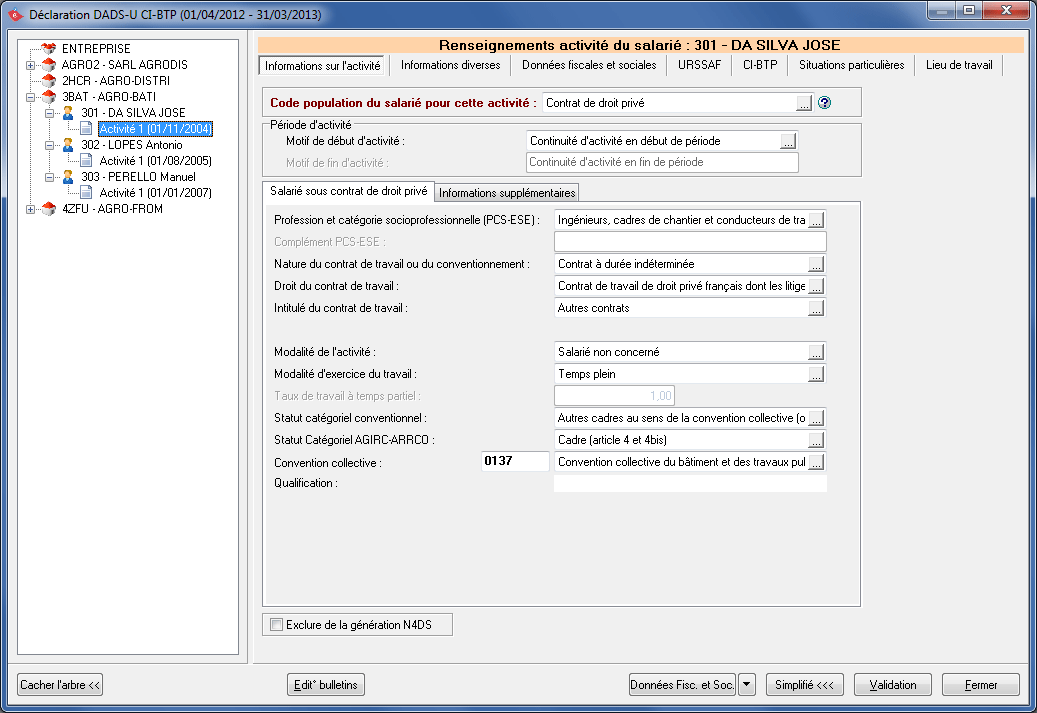Screen dimensions: 1037x713
Task: Enable Exclure de la génération N4DS checkbox
Action: (x=277, y=626)
